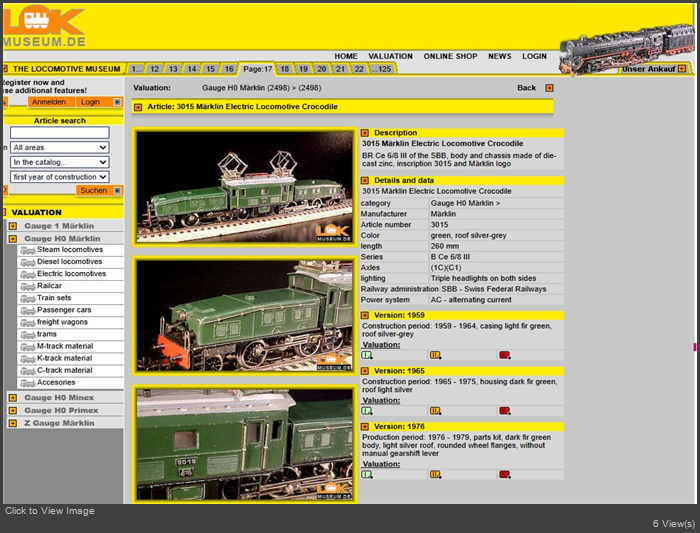
Task: Open the LOGIN menu item
Action: (534, 56)
